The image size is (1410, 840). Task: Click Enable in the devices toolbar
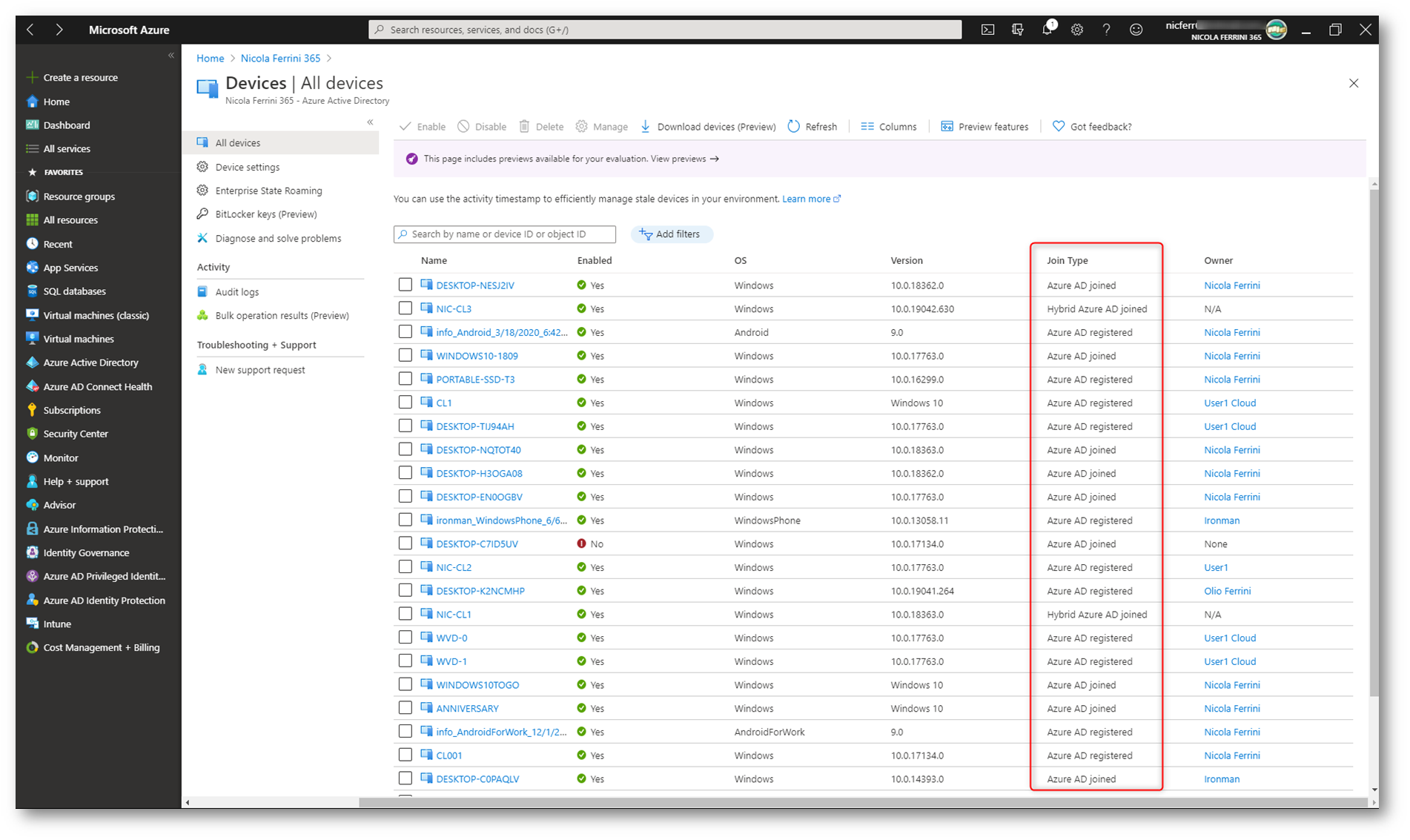click(423, 127)
